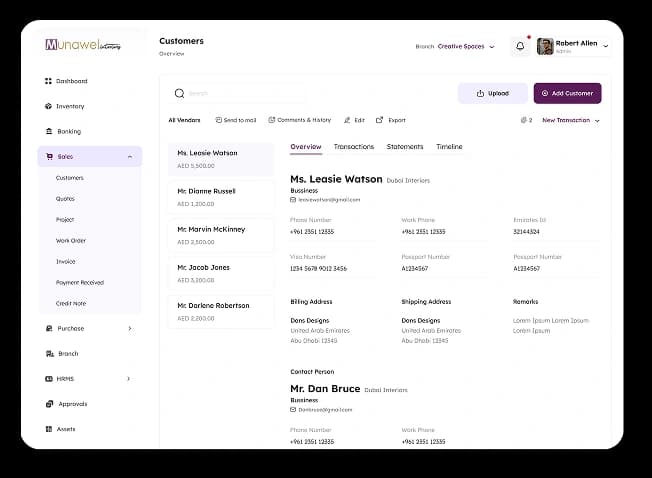Click Visa Number value 1234 5678 9012 3456
Screen dimensions: 652x478
(319, 269)
